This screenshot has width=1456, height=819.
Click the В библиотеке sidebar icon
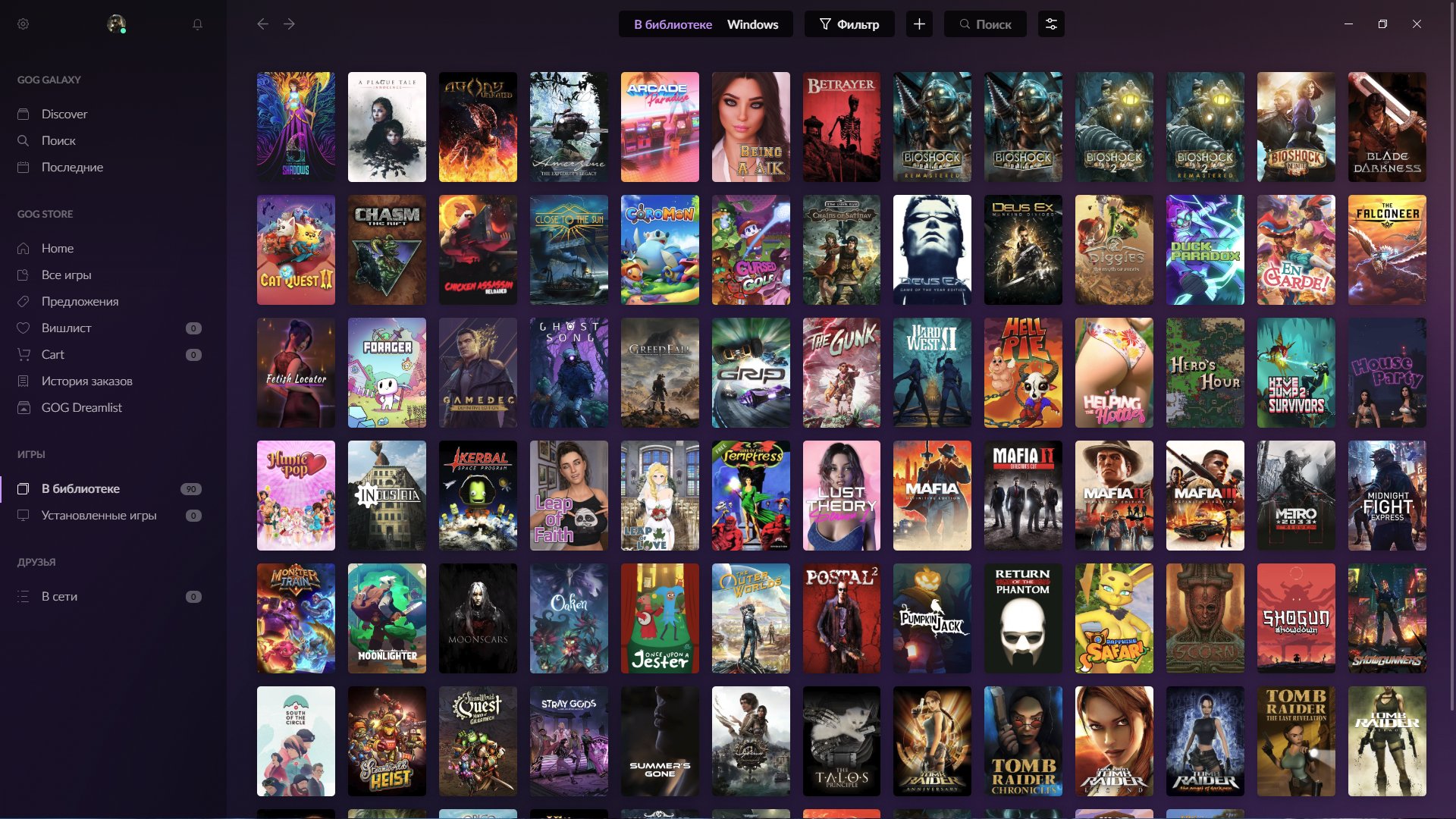pos(24,488)
